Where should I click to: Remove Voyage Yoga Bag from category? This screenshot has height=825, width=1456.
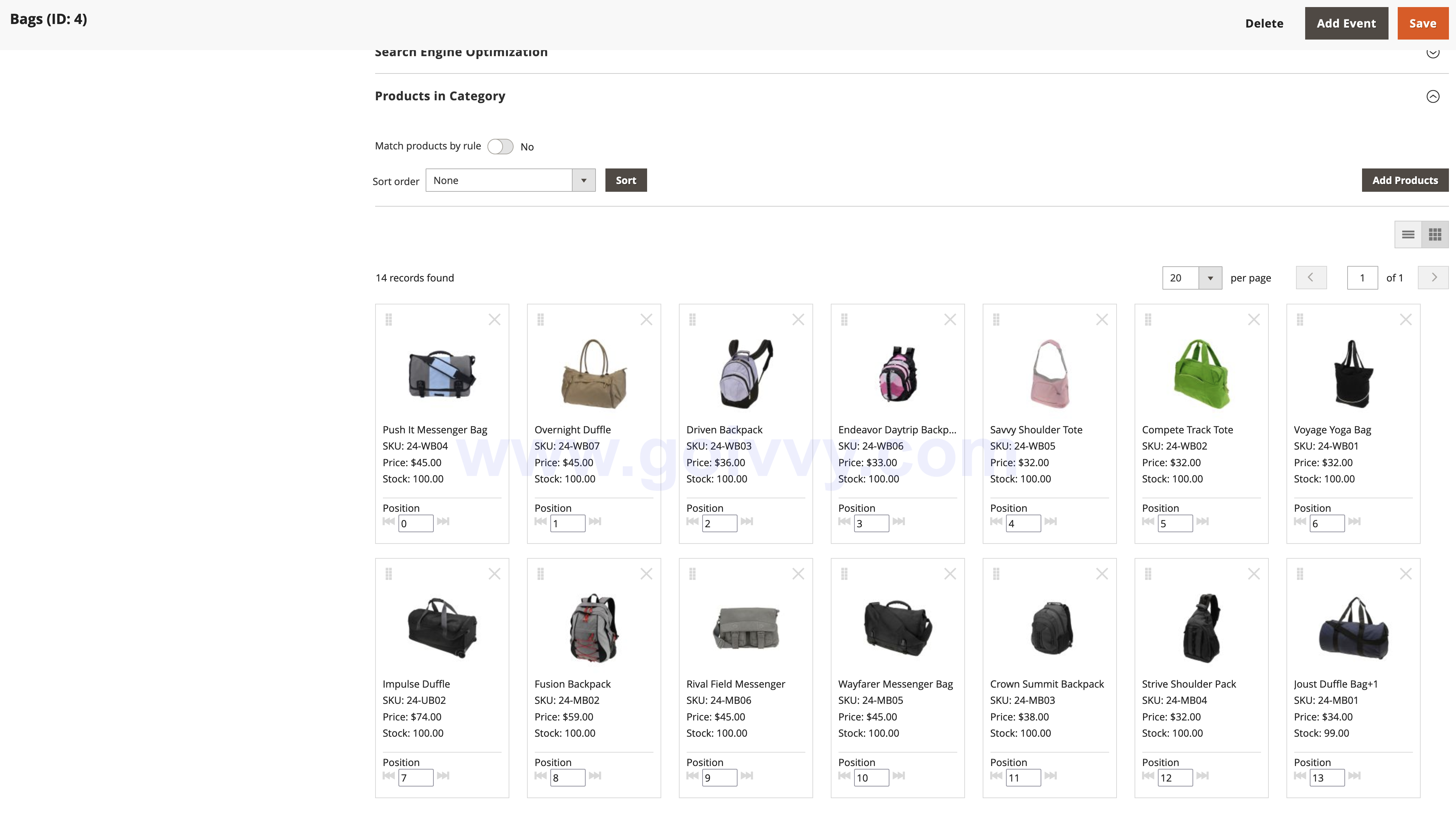pyautogui.click(x=1405, y=319)
